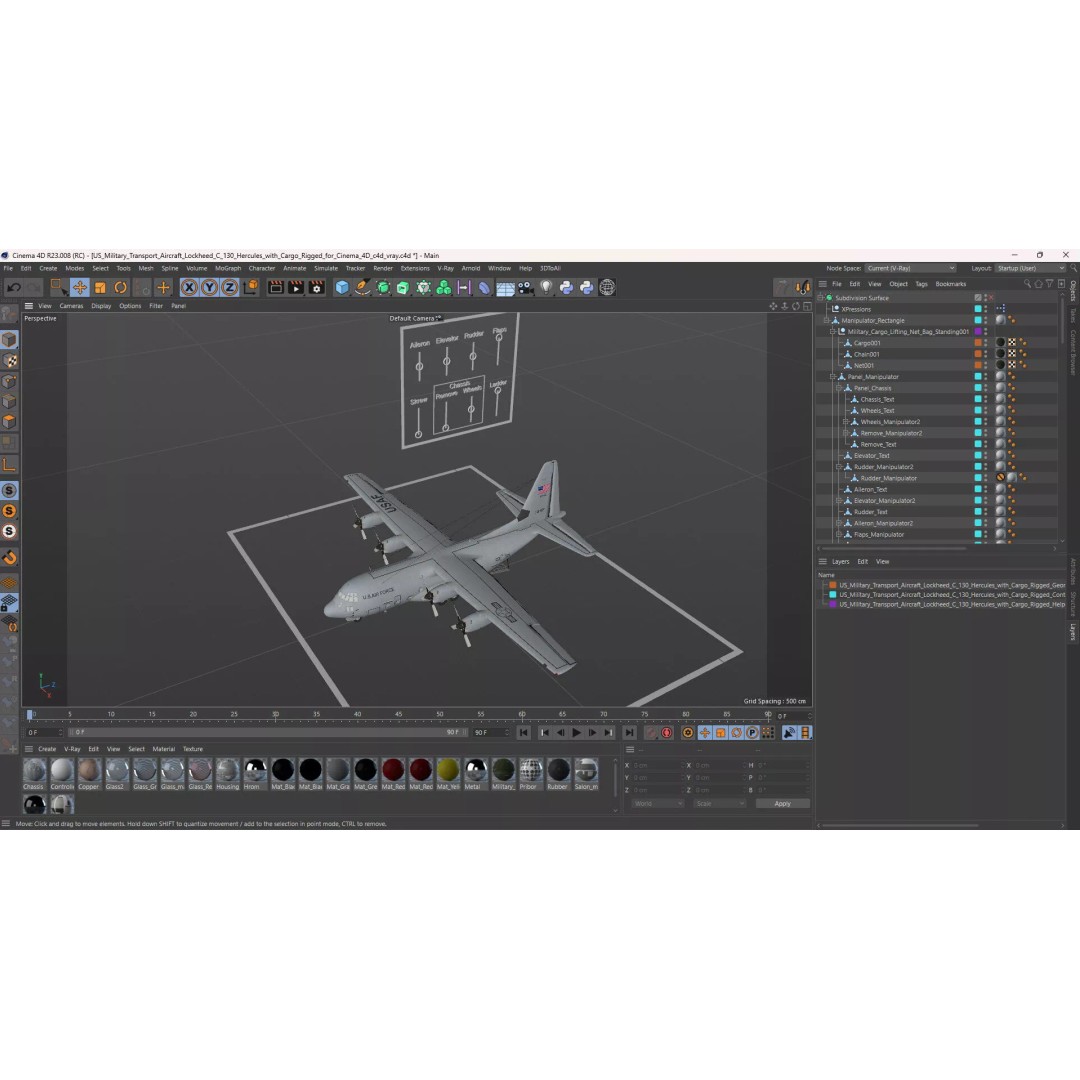Go to start of animation
This screenshot has height=1080, width=1080.
523,733
